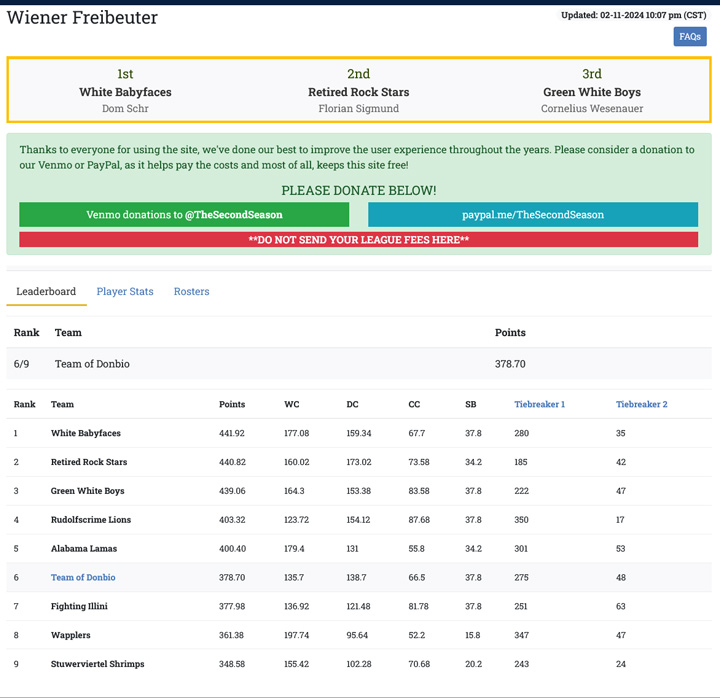
Task: Click the red DO NOT SEND league fees banner
Action: pyautogui.click(x=359, y=240)
